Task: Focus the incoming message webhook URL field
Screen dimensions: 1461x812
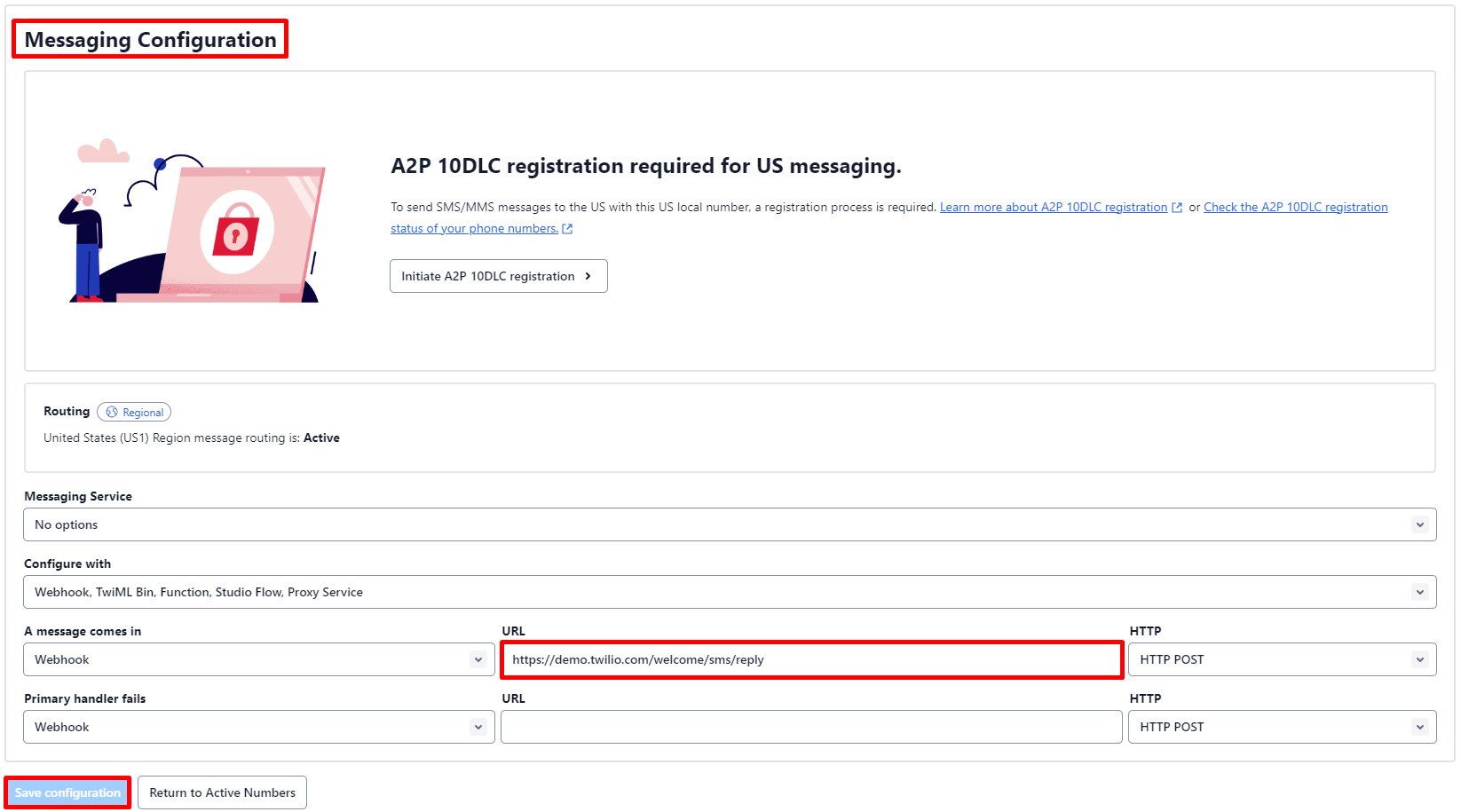Action: coord(811,659)
